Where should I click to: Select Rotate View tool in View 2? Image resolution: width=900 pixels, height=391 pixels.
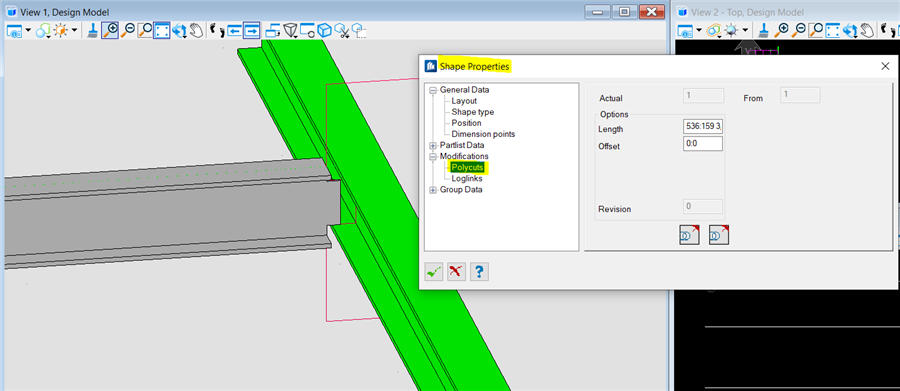851,30
